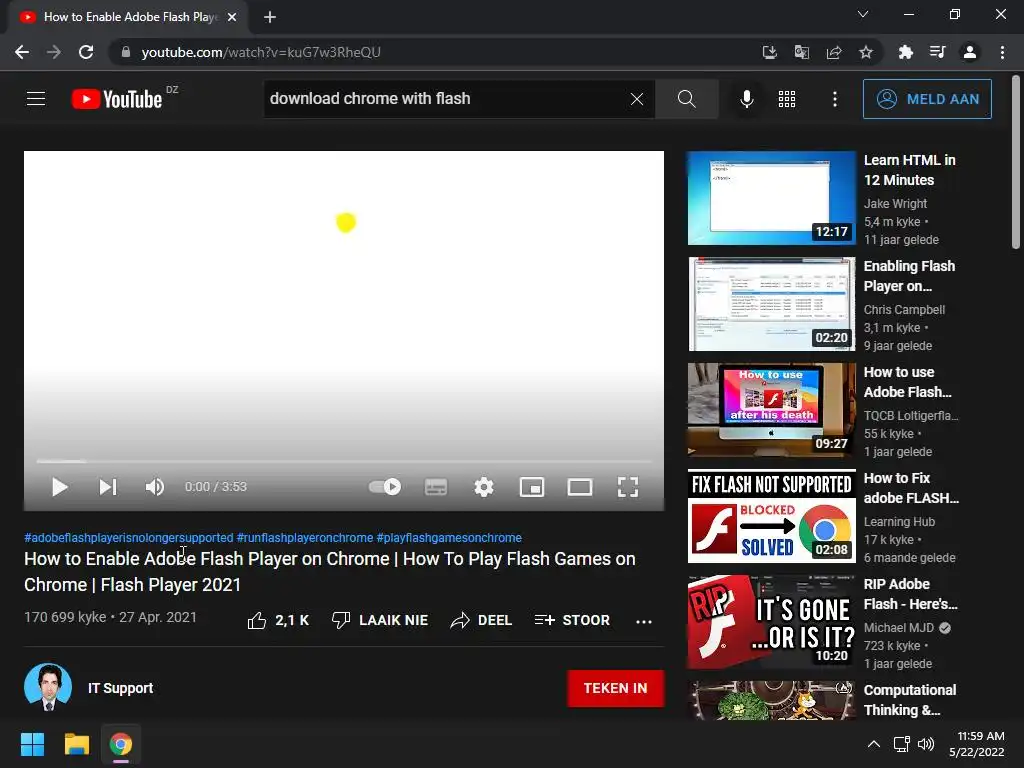Start voice search with microphone icon
Screen dimensions: 1024x768
(746, 99)
